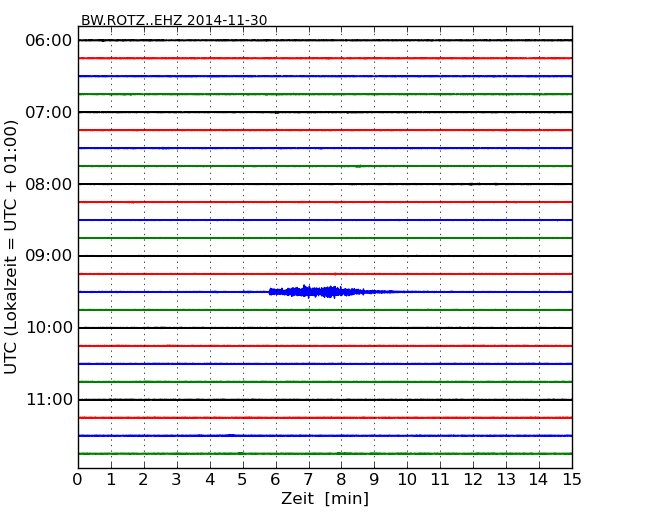Image resolution: width=650 pixels, height=520 pixels.
Task: Pick the x-axis tick label 3
Action: coord(177,480)
